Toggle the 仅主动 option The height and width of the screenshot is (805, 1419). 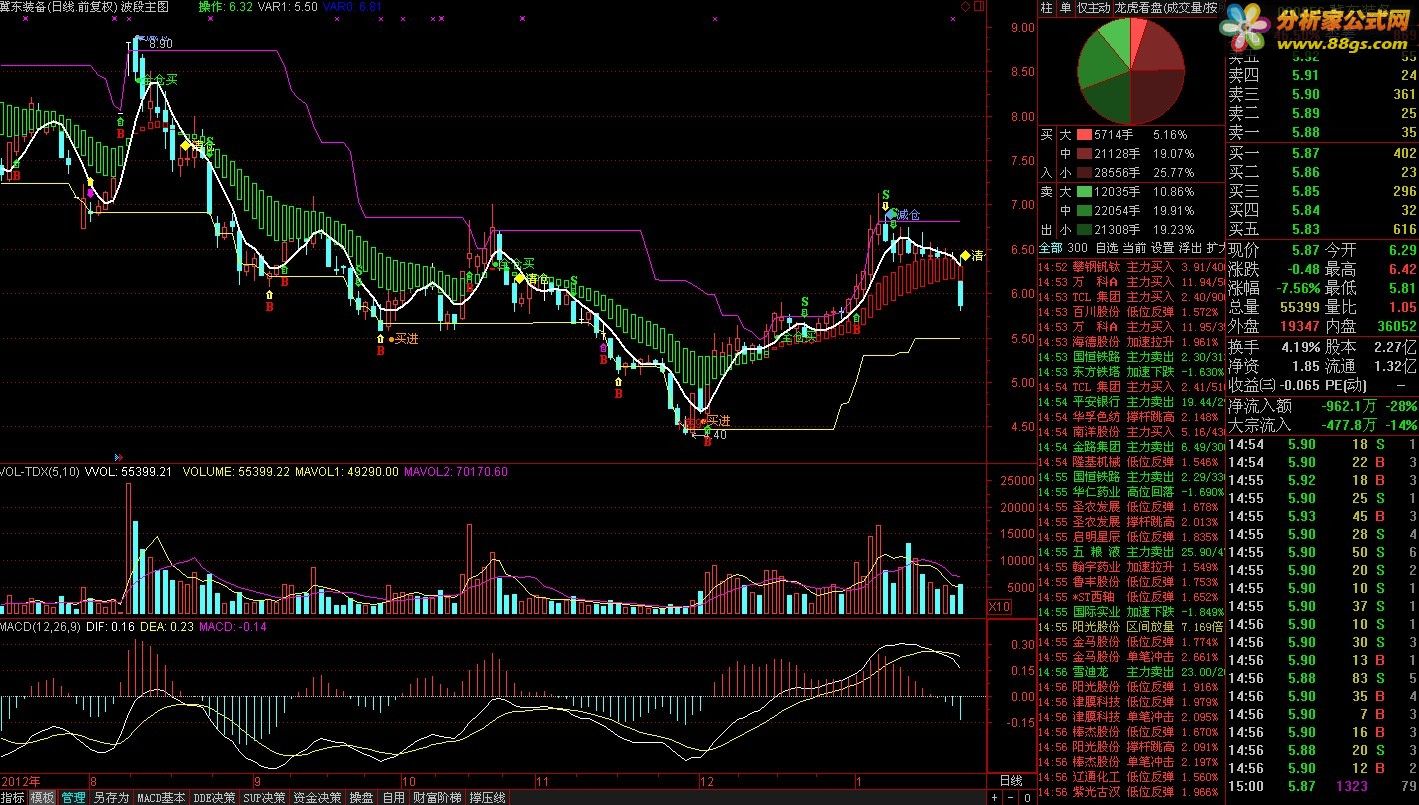click(x=1094, y=7)
